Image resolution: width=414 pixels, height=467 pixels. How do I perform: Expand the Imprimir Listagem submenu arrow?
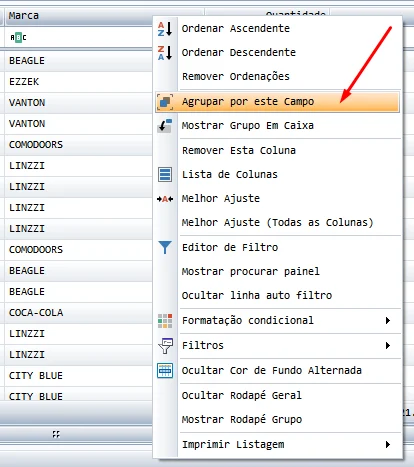pyautogui.click(x=388, y=444)
